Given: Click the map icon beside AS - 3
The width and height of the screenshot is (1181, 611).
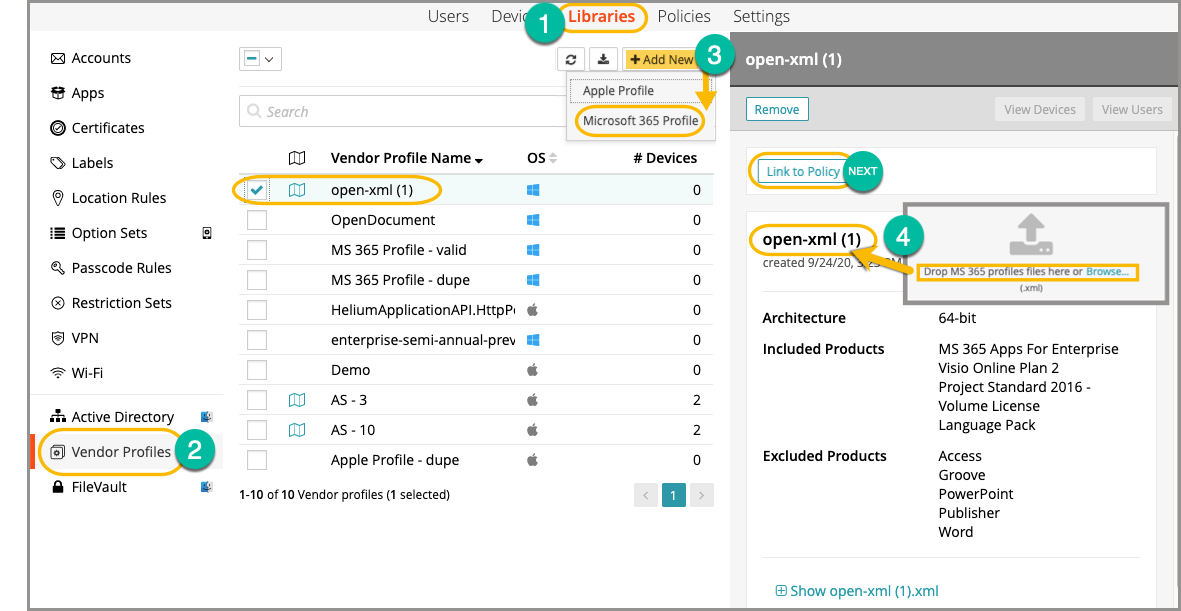Looking at the screenshot, I should pos(297,400).
